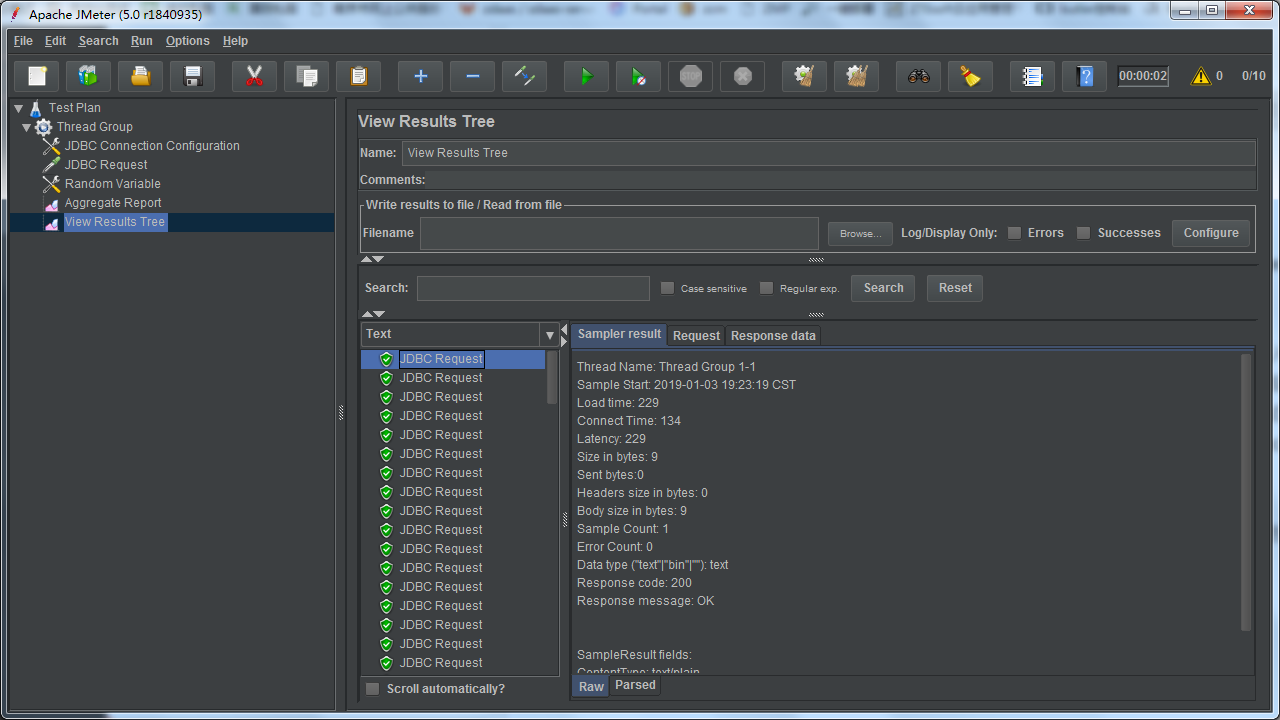
Task: Click the Reset button
Action: click(x=955, y=288)
